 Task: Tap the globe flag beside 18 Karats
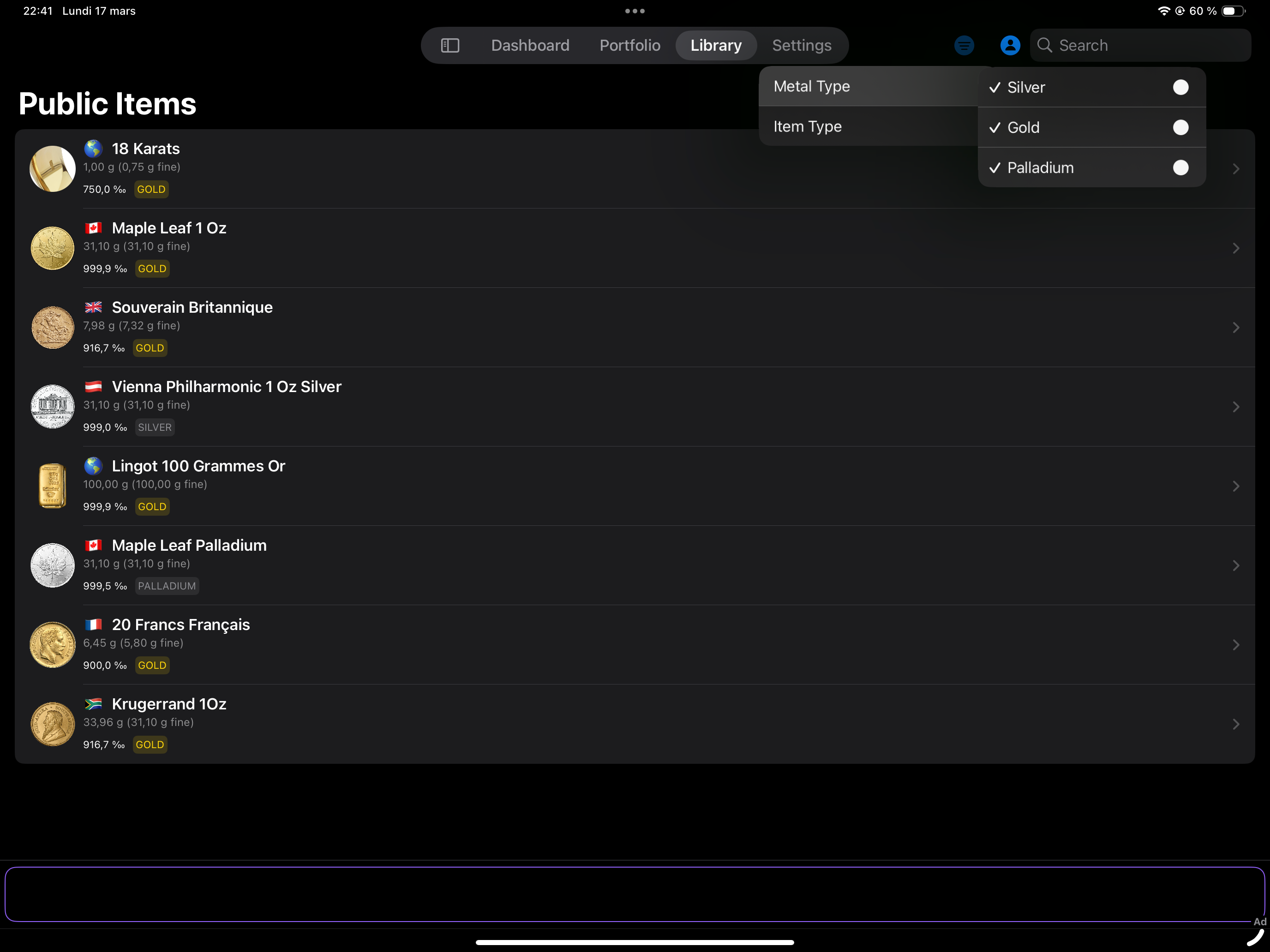(x=93, y=149)
